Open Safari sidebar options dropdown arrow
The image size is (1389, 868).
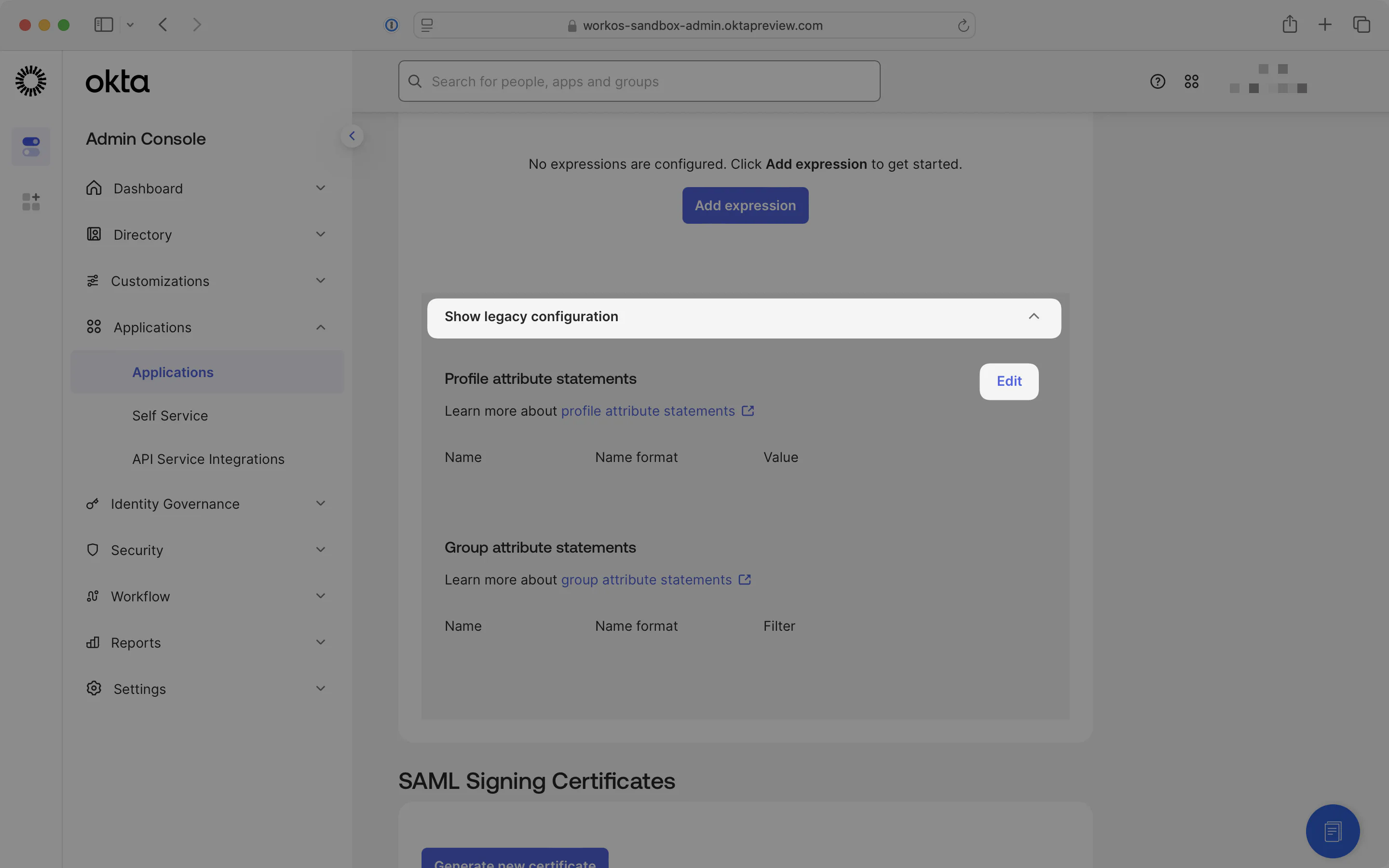130,25
